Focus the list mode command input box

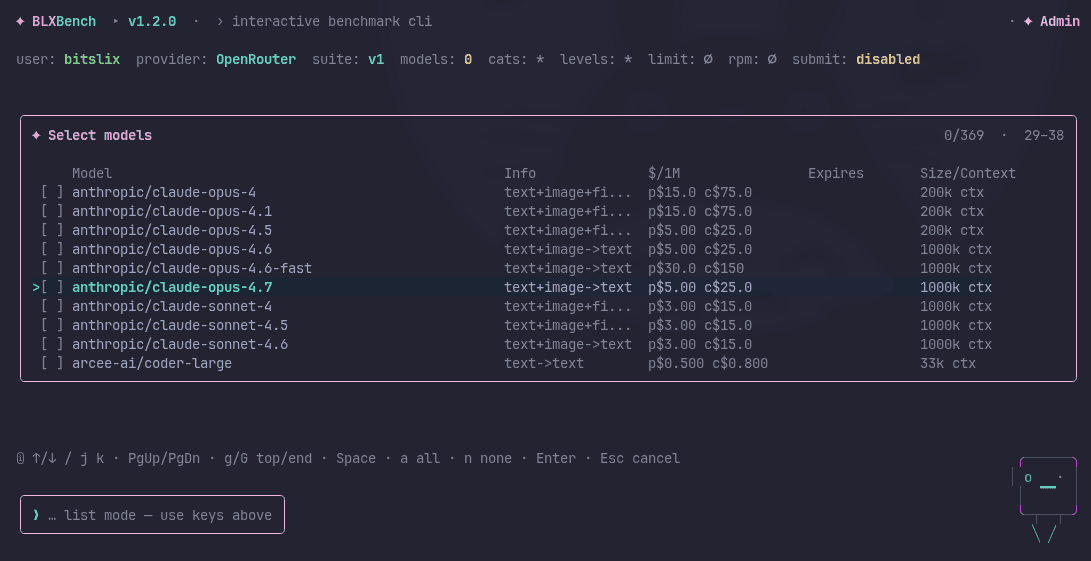click(x=152, y=515)
